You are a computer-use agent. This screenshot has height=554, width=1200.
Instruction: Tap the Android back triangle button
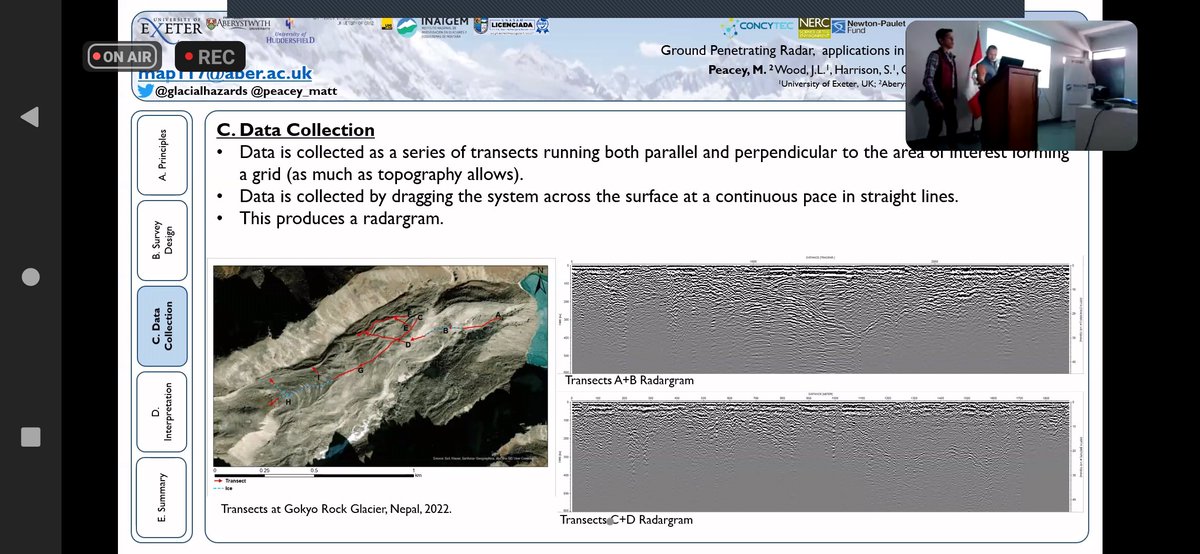tap(30, 116)
